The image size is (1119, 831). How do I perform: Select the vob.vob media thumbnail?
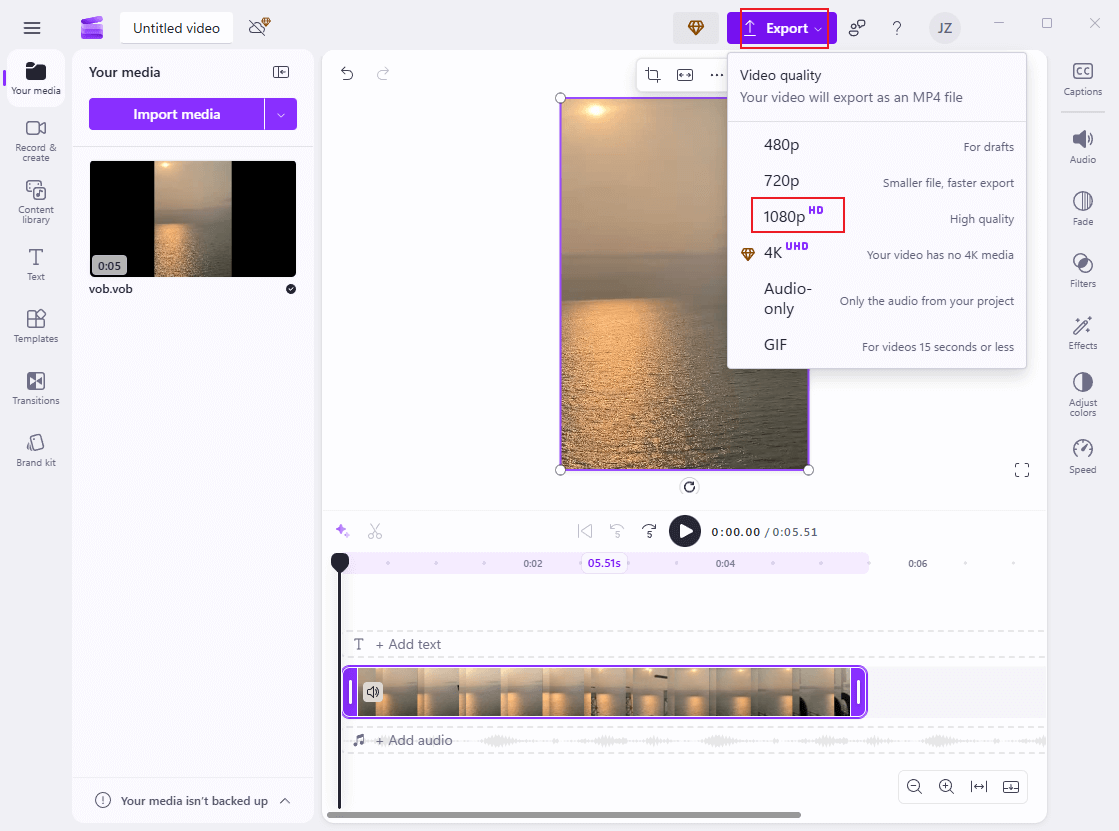tap(192, 219)
